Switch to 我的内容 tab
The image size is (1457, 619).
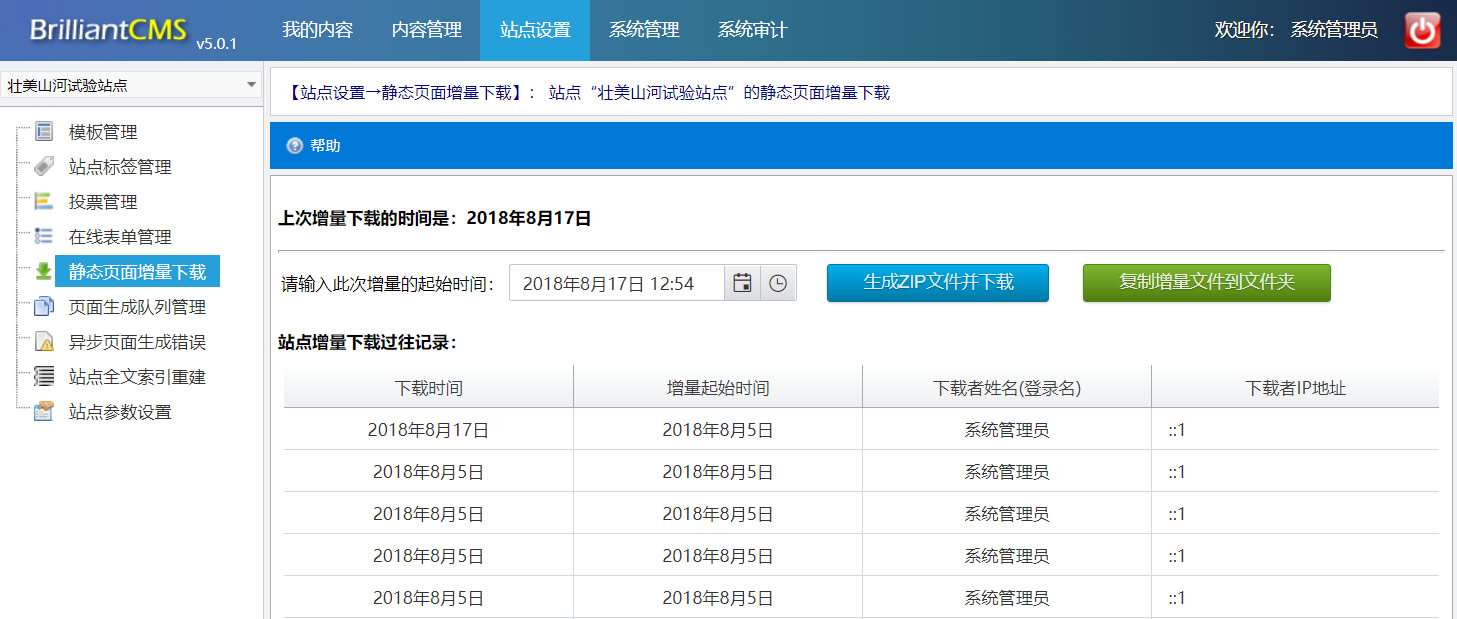click(x=317, y=30)
